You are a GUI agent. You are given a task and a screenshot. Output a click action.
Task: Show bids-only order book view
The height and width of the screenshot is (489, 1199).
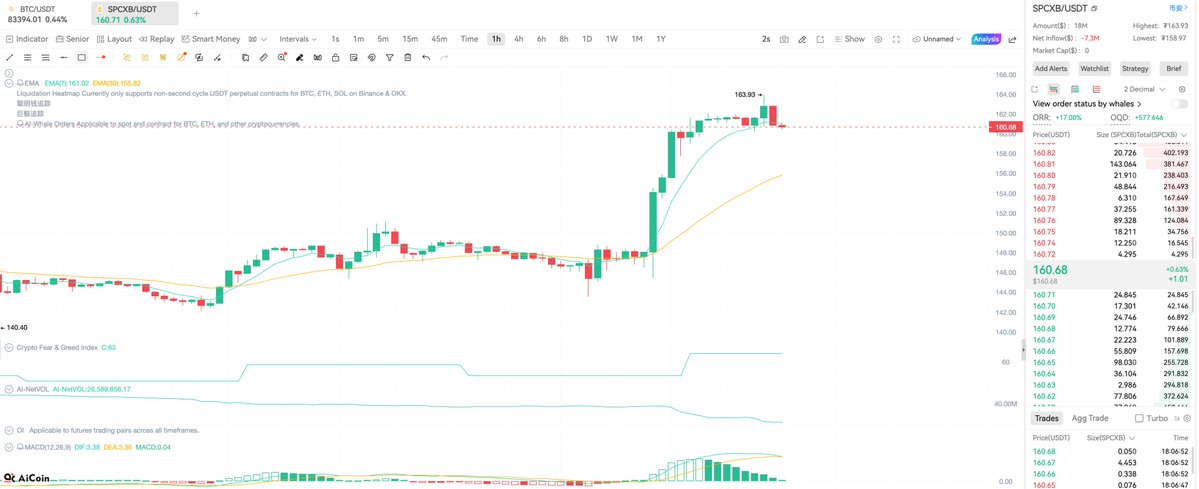1074,90
